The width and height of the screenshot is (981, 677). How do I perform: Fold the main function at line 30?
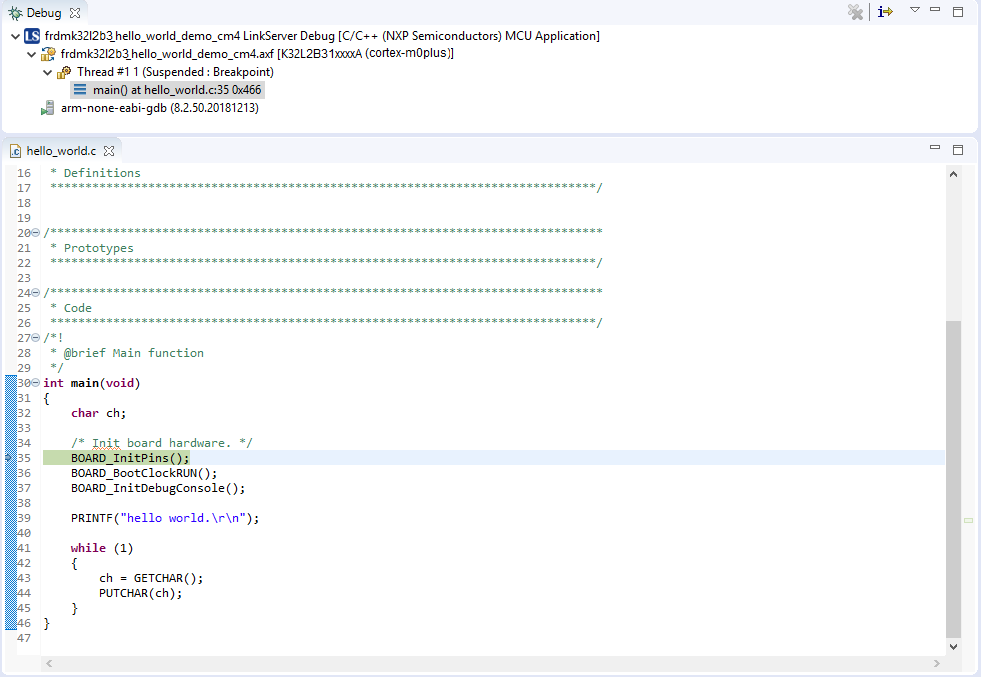coord(36,383)
